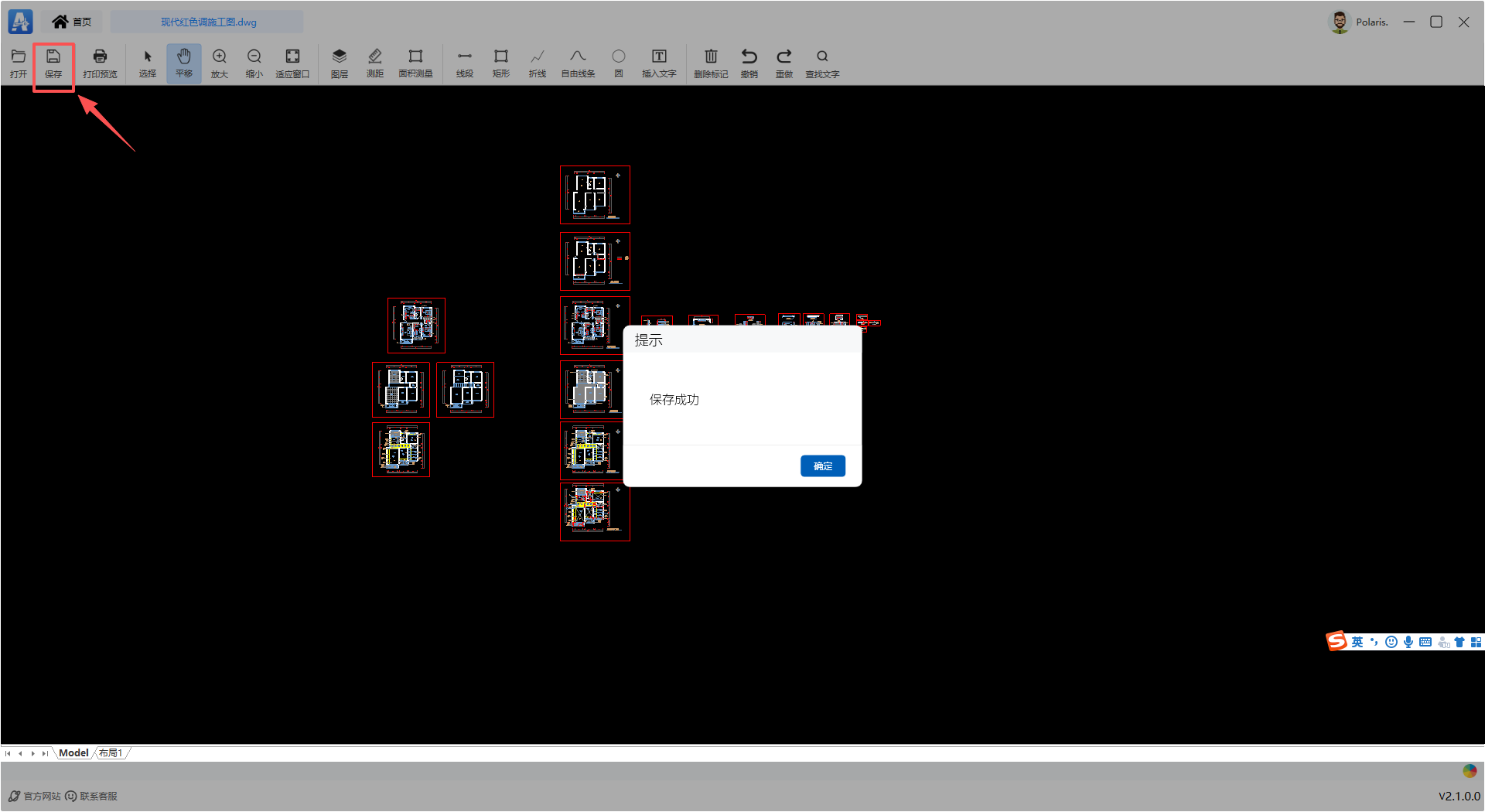This screenshot has width=1485, height=812.
Task: Select the 折线 polyline drawing tool
Action: [x=538, y=63]
